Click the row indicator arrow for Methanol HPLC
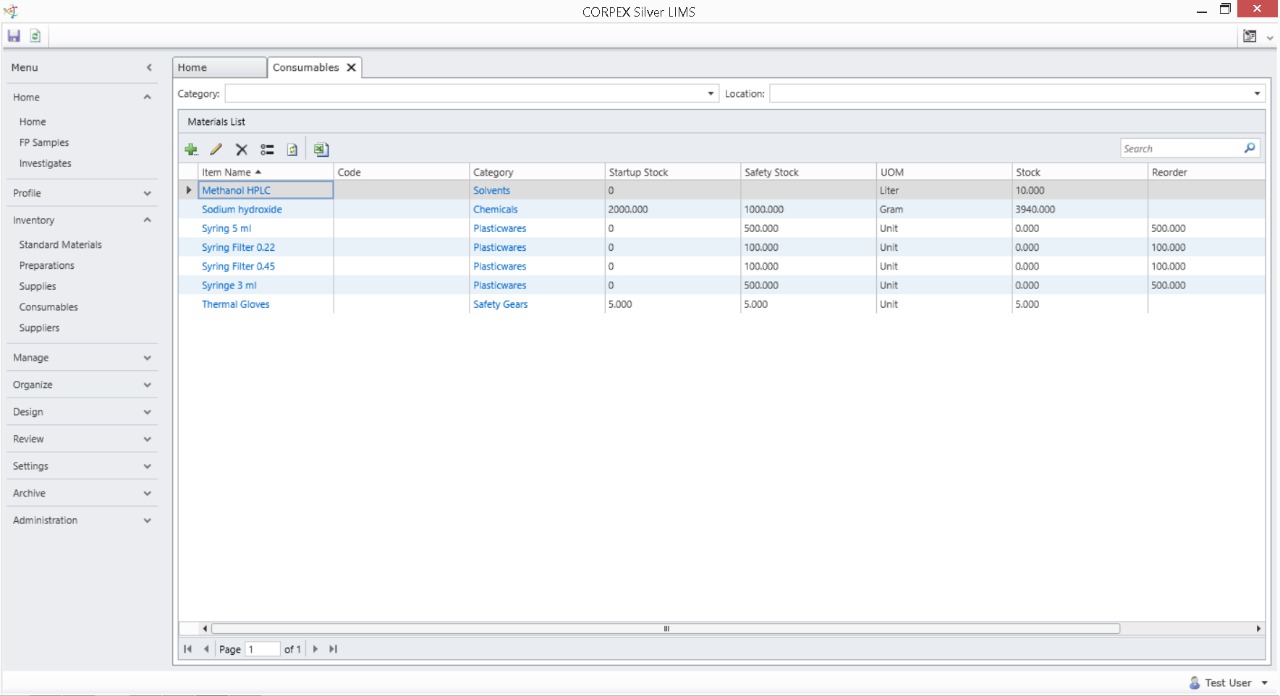The height and width of the screenshot is (696, 1280). tap(189, 190)
